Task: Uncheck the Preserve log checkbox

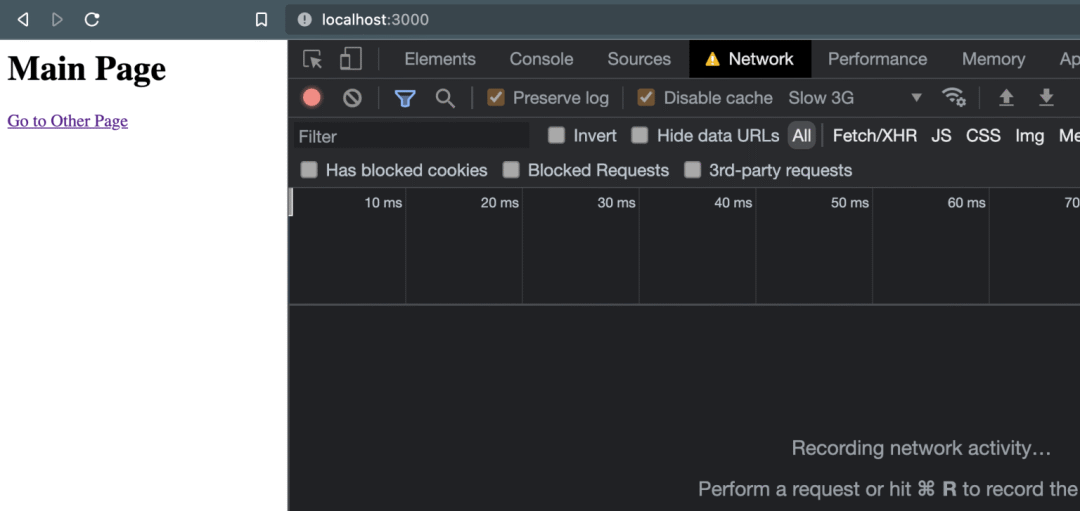Action: (x=495, y=98)
